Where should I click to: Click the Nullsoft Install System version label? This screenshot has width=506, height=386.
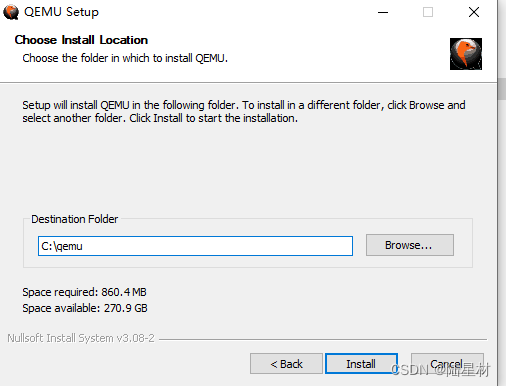click(x=81, y=338)
